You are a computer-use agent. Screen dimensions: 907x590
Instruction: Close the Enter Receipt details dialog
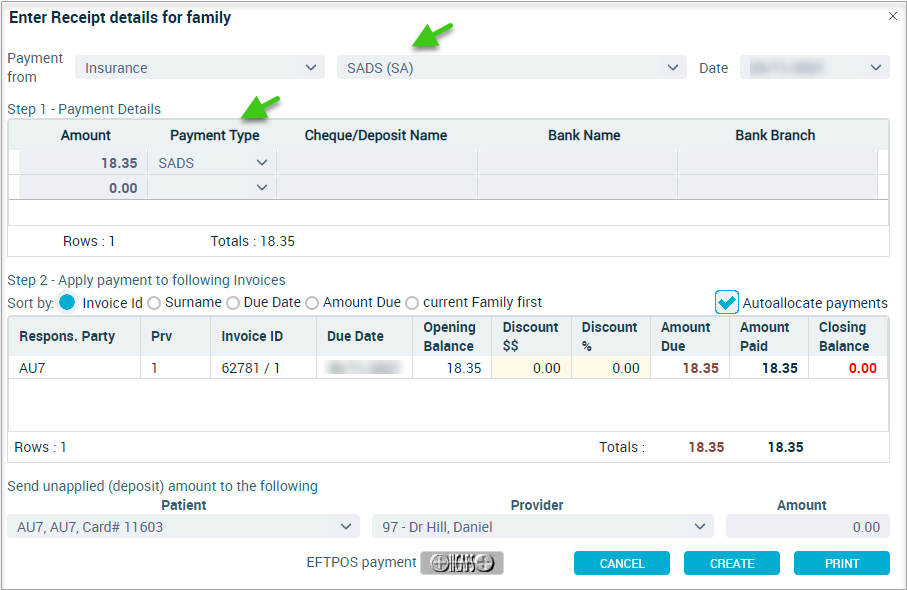(893, 16)
